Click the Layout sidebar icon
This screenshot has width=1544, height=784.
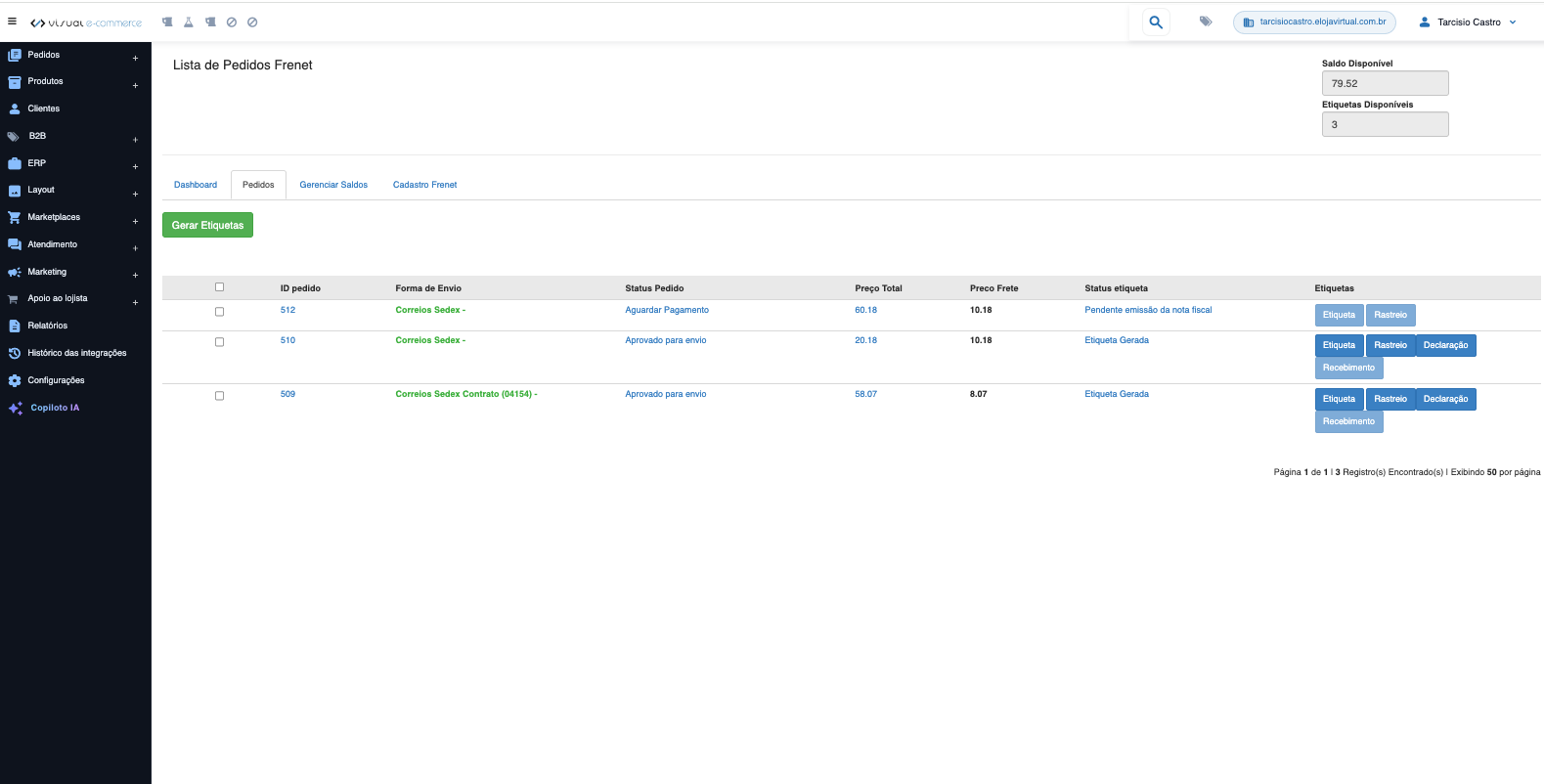point(15,191)
